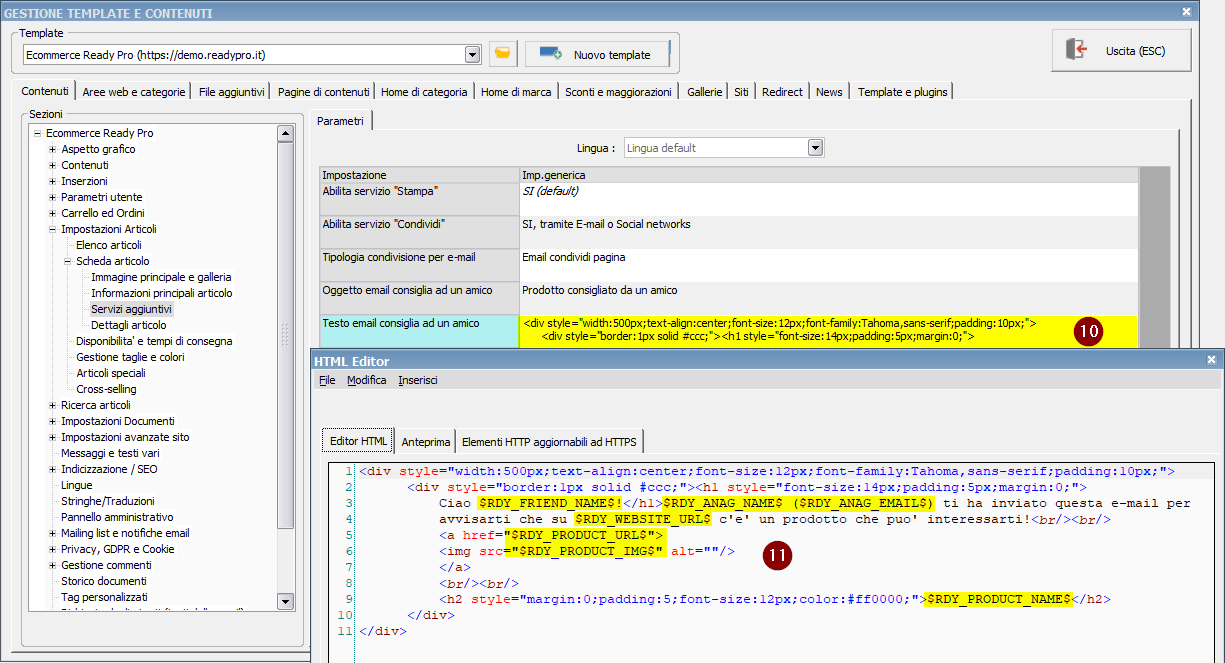This screenshot has height=663, width=1225.
Task: Select the Testo email consiglia ad un amico row
Action: (x=401, y=324)
